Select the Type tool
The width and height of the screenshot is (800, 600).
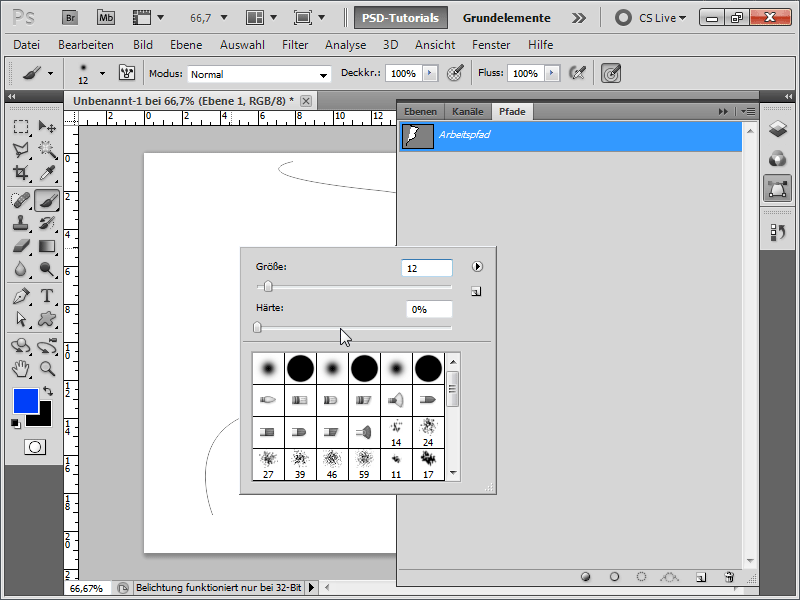(x=47, y=296)
